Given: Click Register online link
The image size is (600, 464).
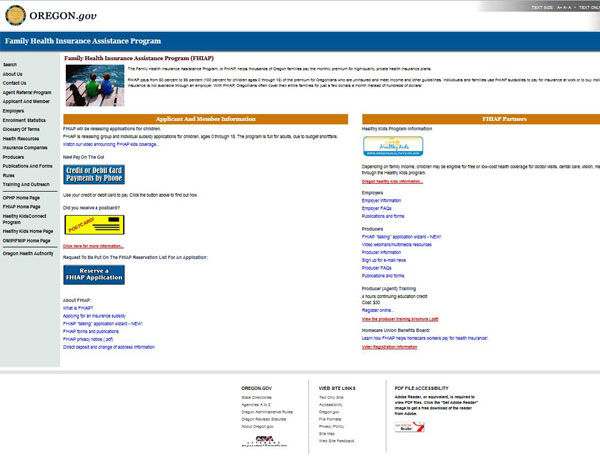Looking at the screenshot, I should pos(378,310).
